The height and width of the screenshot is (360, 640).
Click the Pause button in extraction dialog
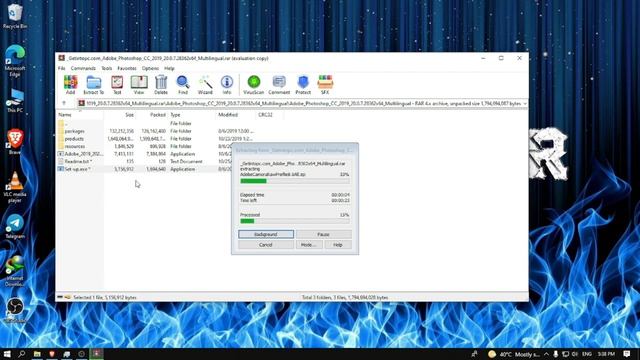(323, 234)
